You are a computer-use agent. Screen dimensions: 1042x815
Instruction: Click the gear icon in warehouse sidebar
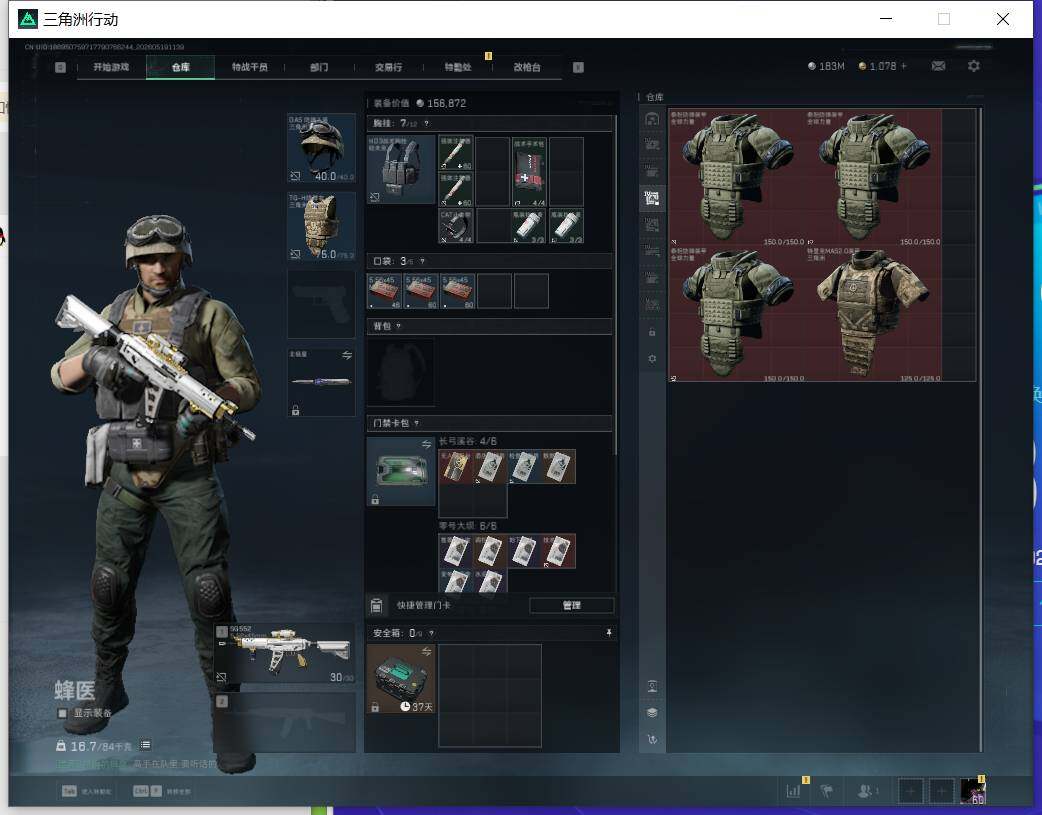click(x=652, y=358)
